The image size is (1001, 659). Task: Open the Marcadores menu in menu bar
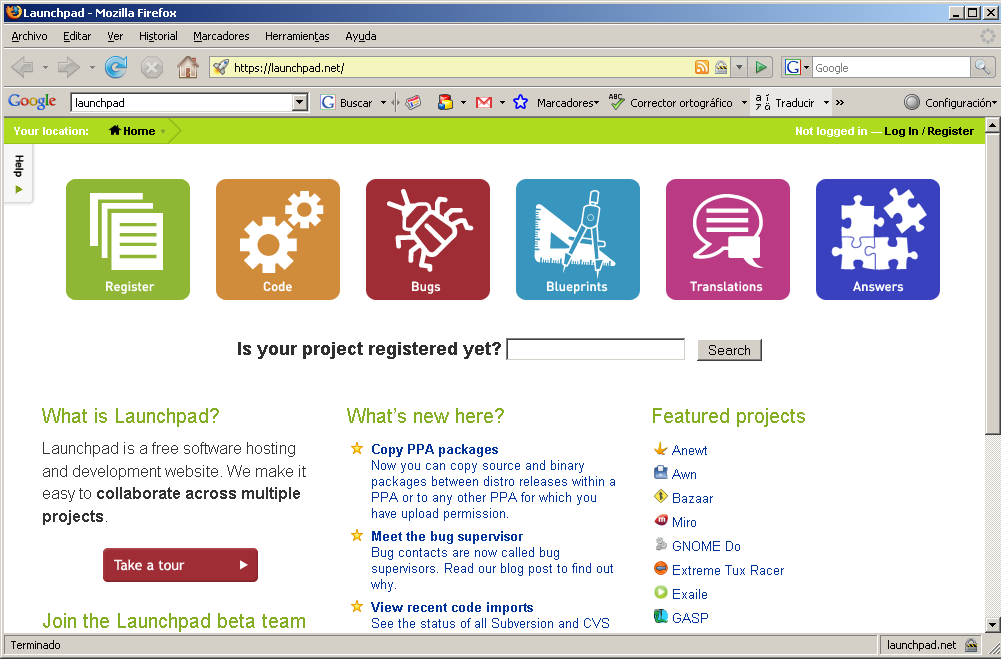coord(222,36)
